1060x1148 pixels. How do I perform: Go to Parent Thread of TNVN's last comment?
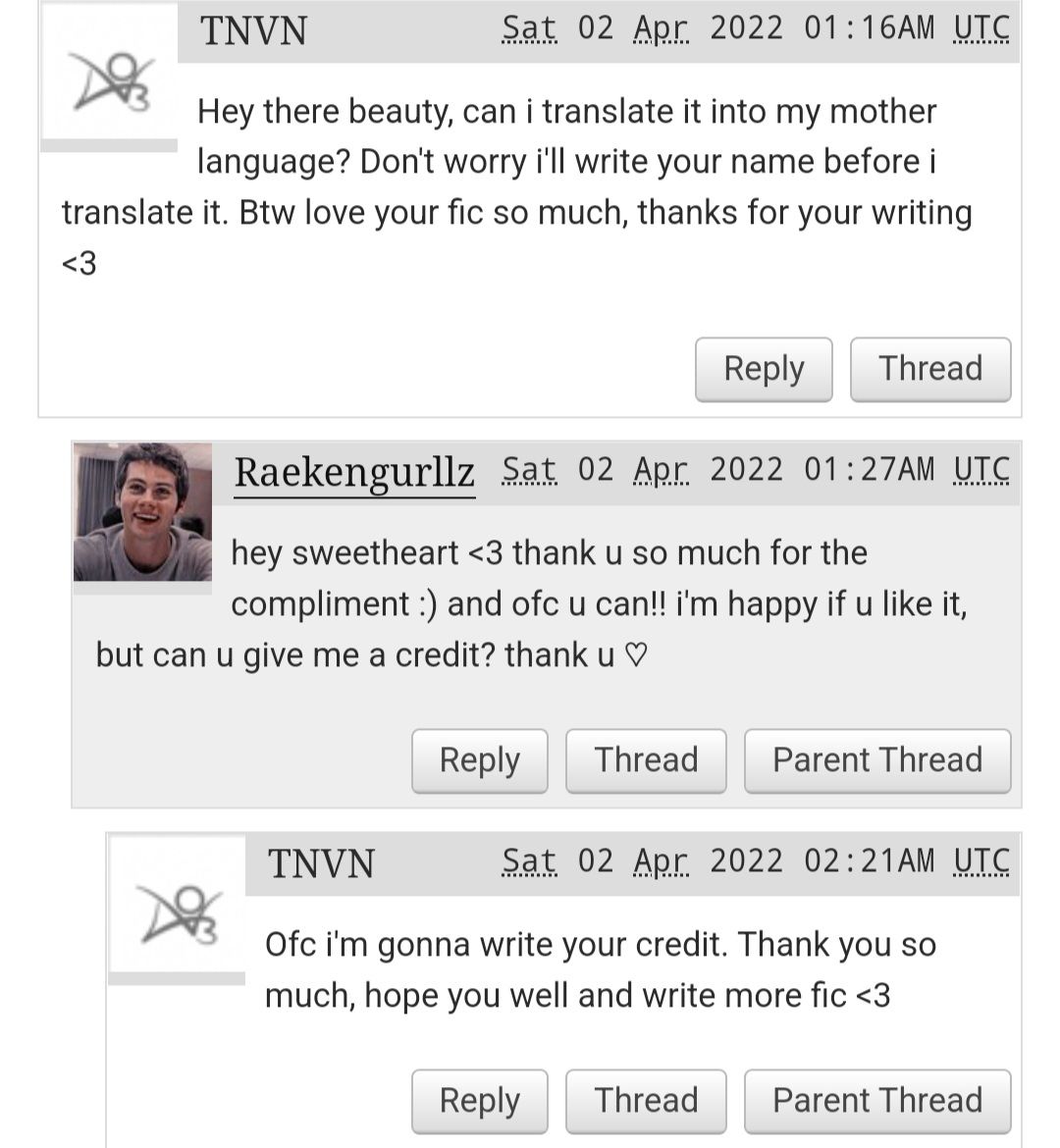pyautogui.click(x=877, y=1101)
